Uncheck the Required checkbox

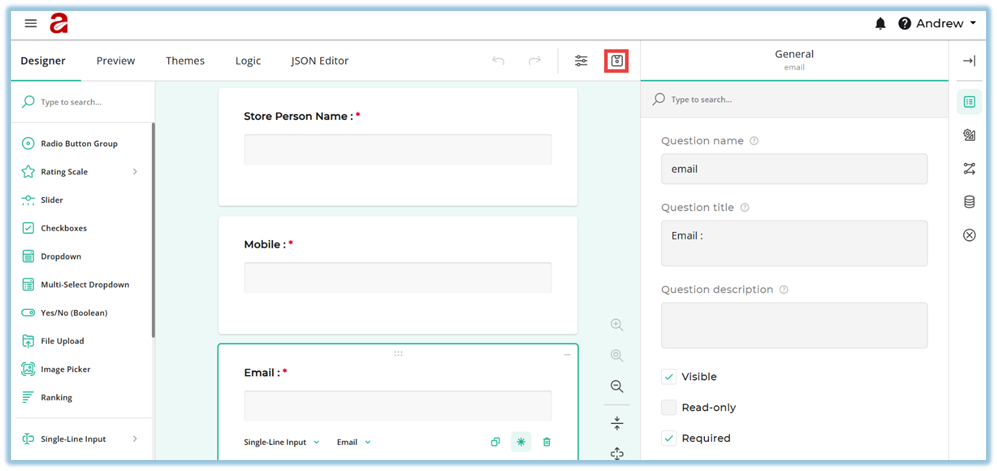click(669, 438)
